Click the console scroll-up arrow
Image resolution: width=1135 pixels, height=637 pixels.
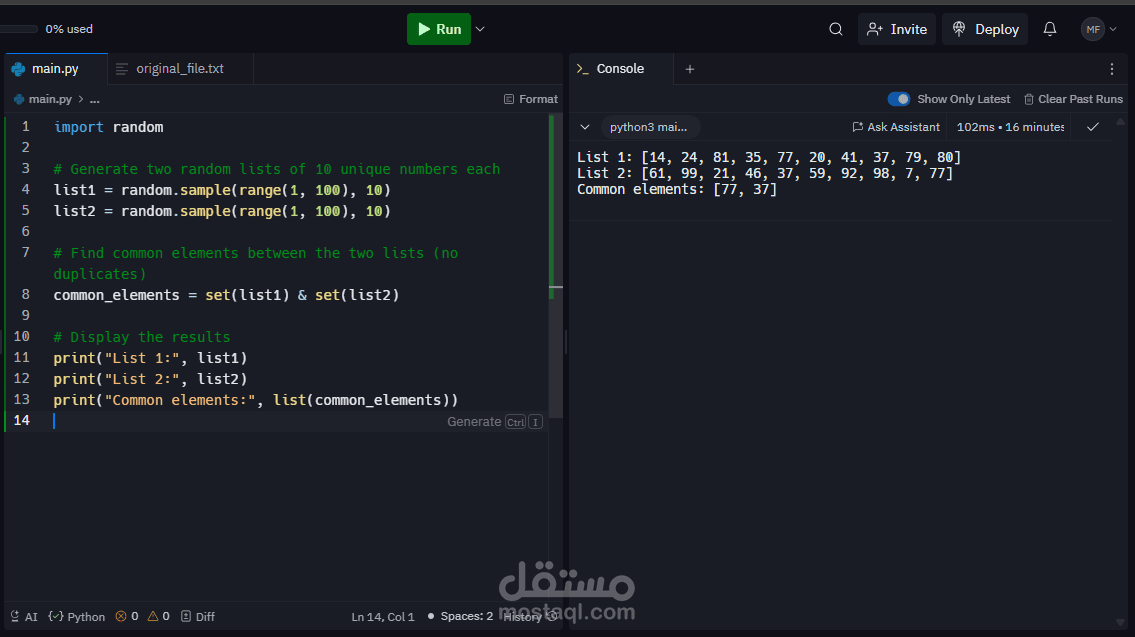[1121, 122]
